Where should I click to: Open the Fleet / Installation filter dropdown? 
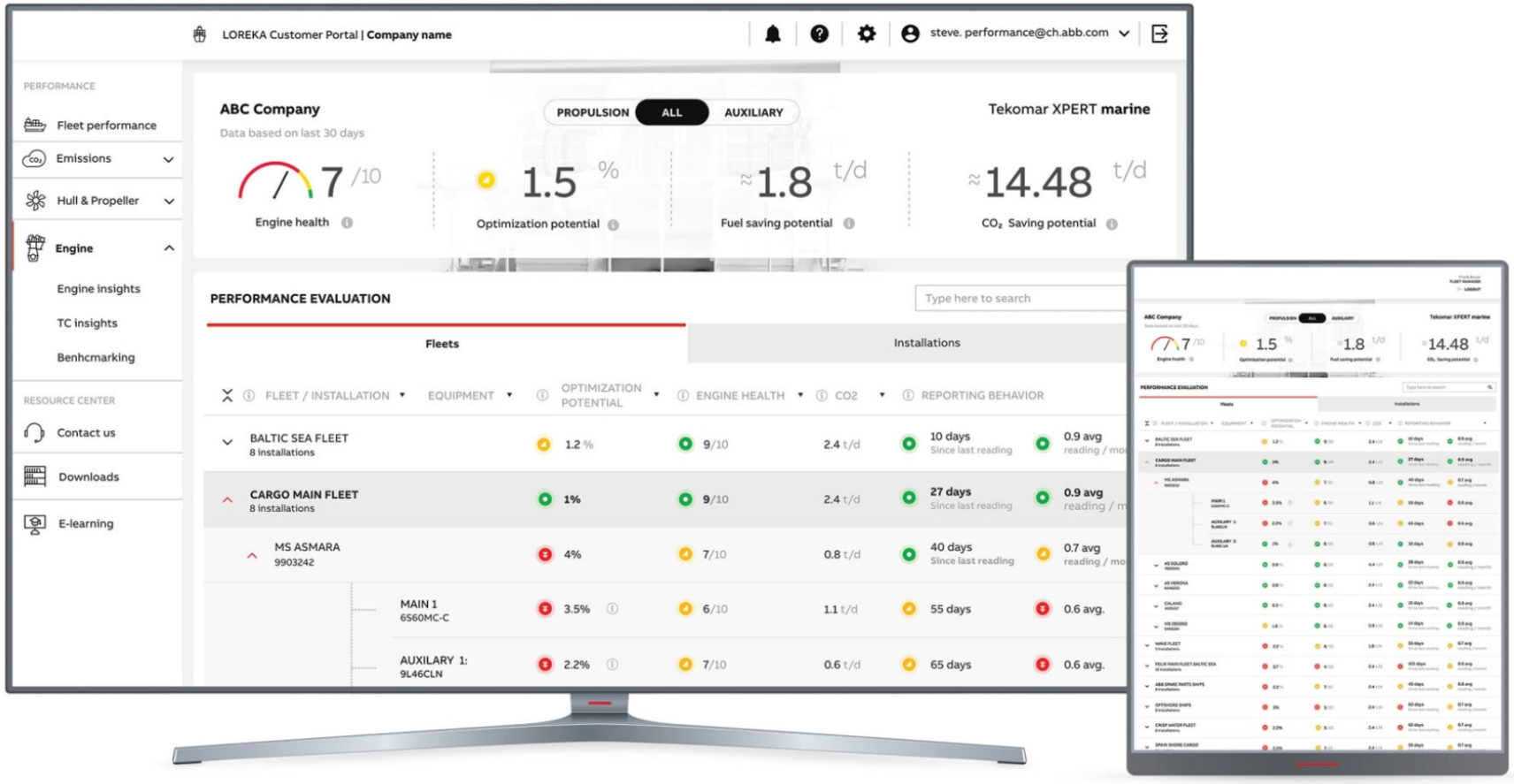(402, 395)
